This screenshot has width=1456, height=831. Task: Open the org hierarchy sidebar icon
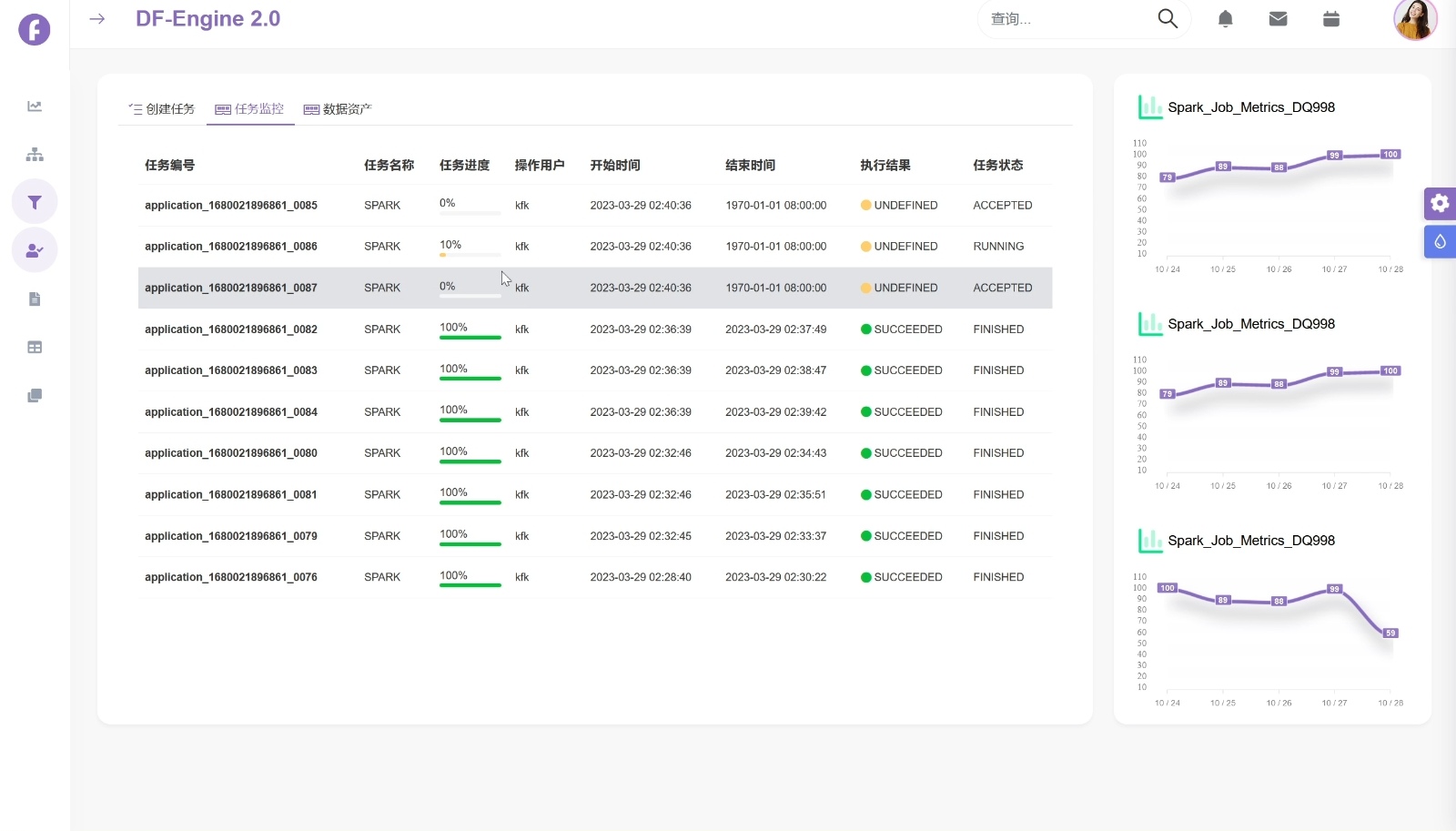coord(35,155)
